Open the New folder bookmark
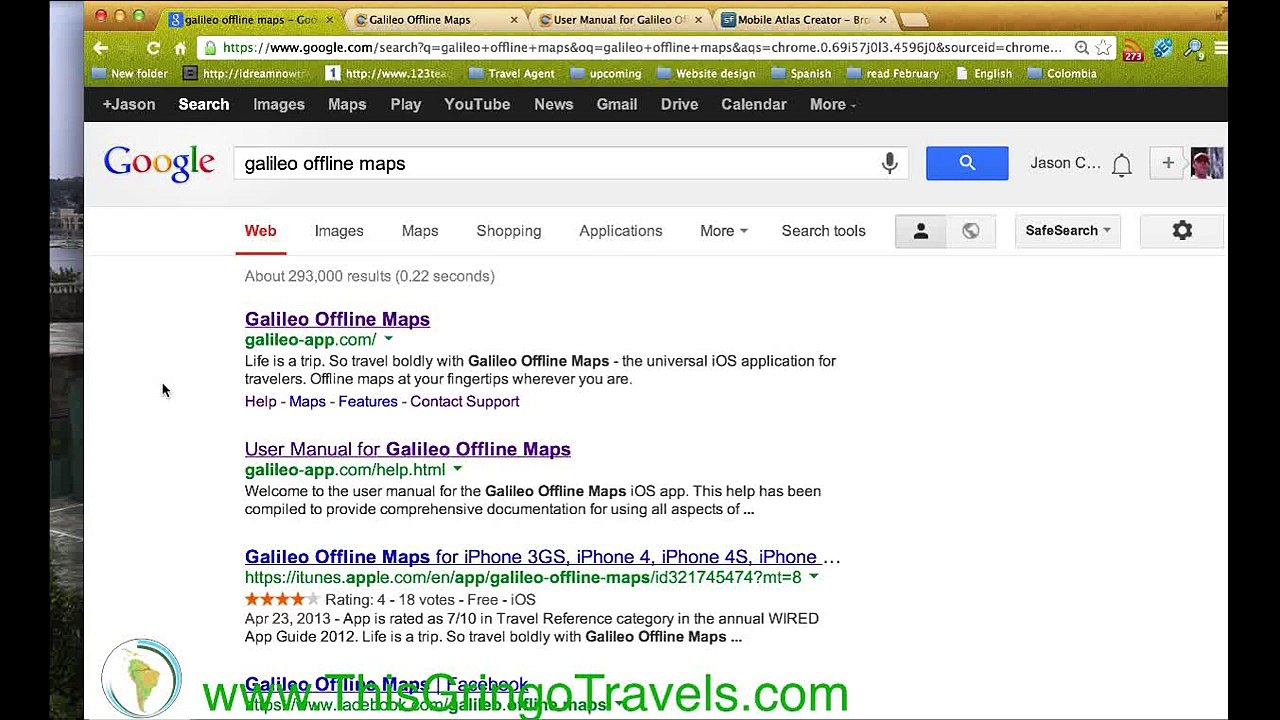This screenshot has height=720, width=1280. [129, 74]
